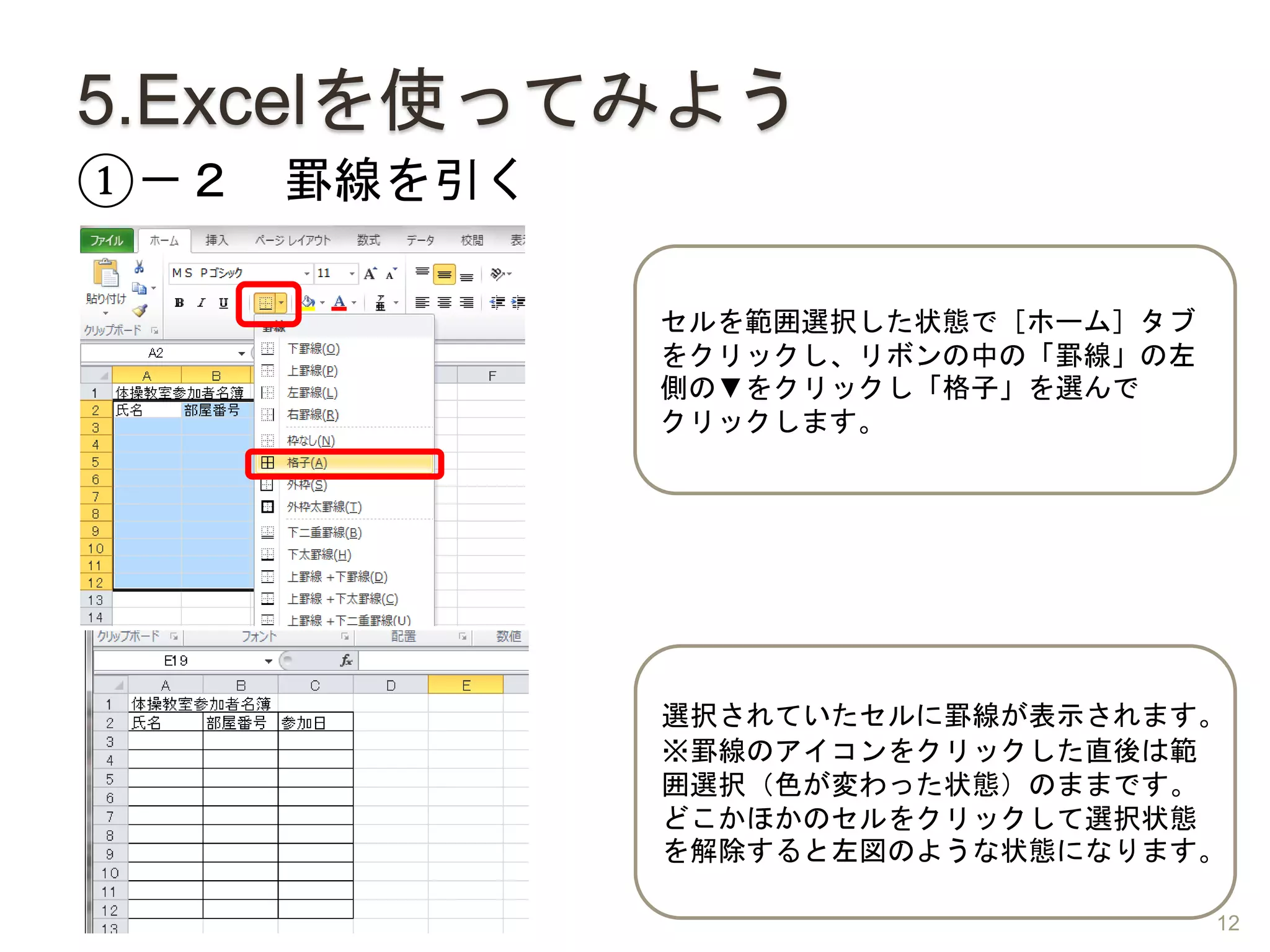Switch to the 校閲 (Review) tab
1270x952 pixels.
click(x=472, y=240)
